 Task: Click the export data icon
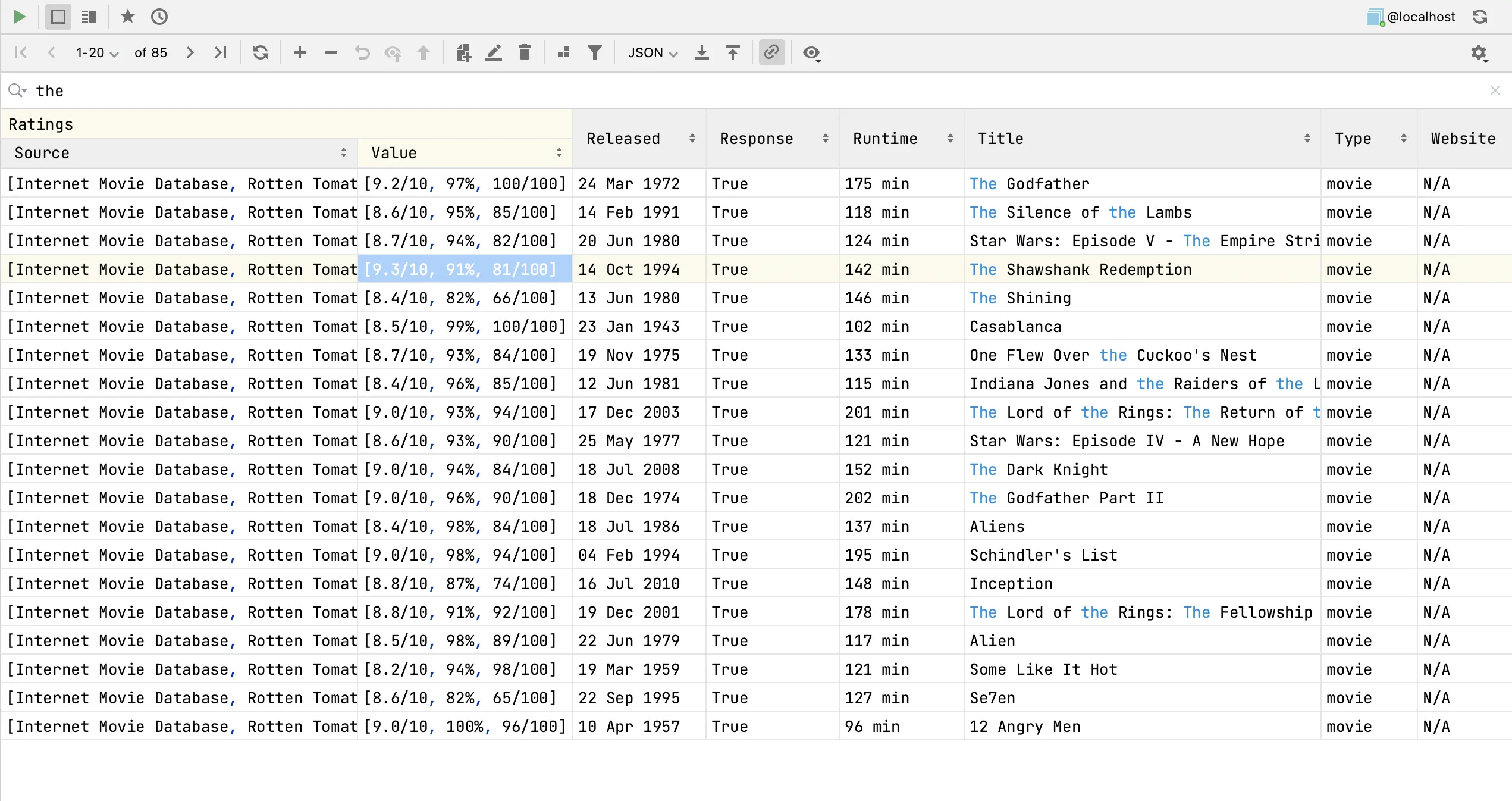coord(701,52)
